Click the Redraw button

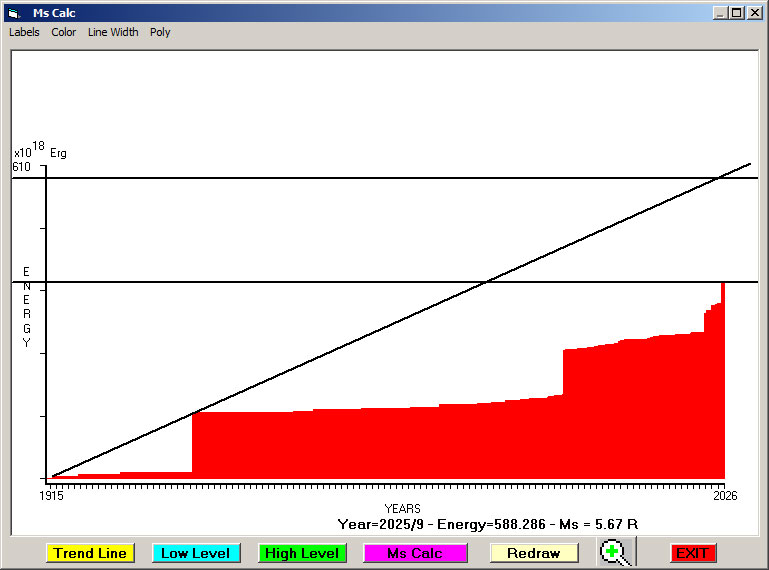coord(534,553)
